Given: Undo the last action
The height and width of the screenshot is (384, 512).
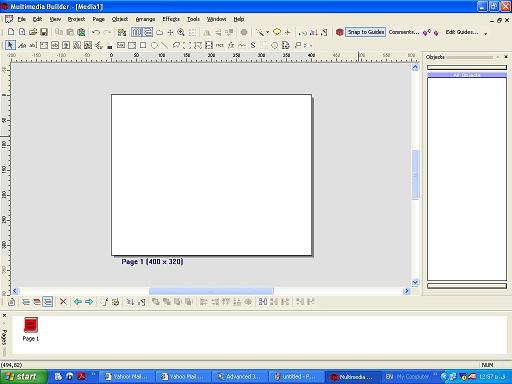Looking at the screenshot, I should pyautogui.click(x=96, y=32).
